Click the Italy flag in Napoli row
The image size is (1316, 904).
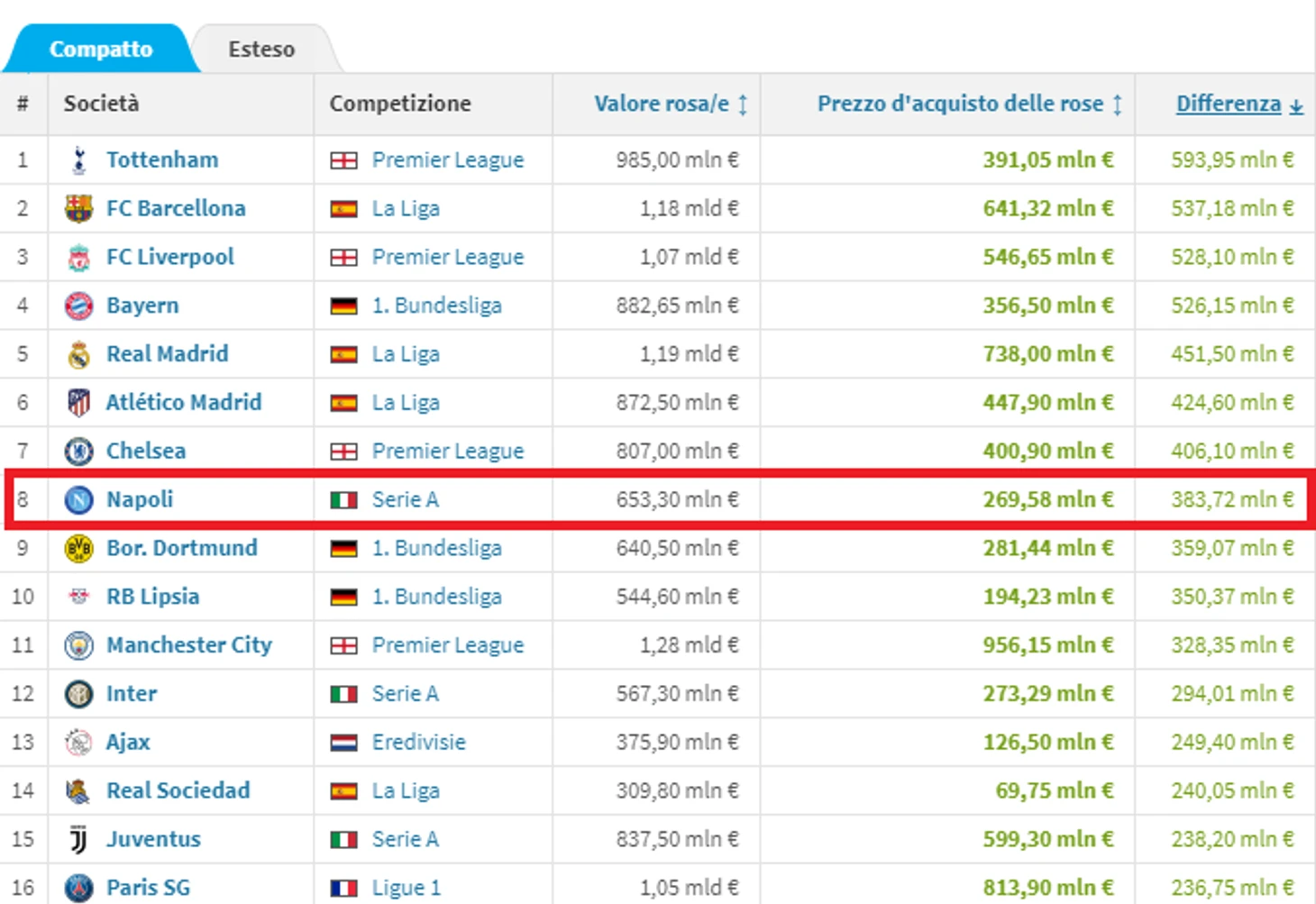point(343,500)
